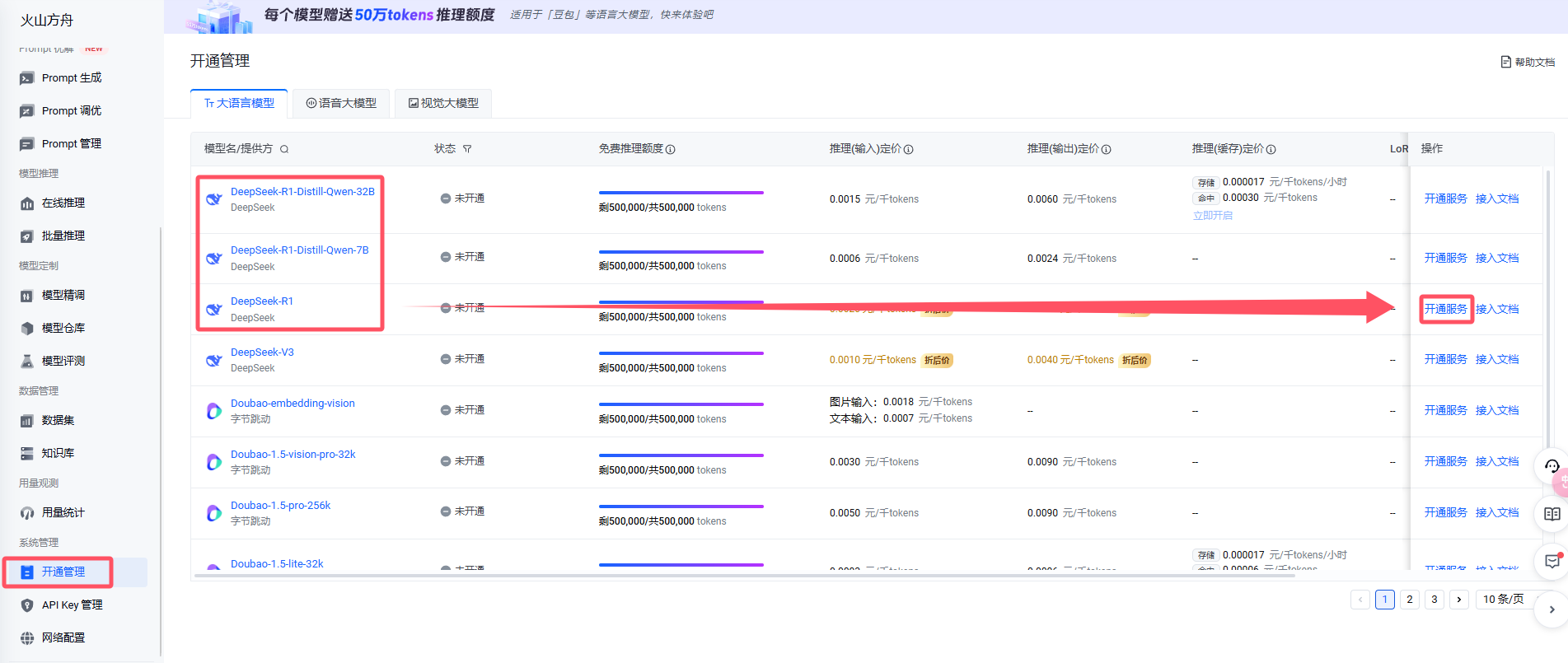Viewport: 1568px width, 663px height.
Task: Click 开通服务 for DeepSeek-V3 row
Action: (1446, 359)
